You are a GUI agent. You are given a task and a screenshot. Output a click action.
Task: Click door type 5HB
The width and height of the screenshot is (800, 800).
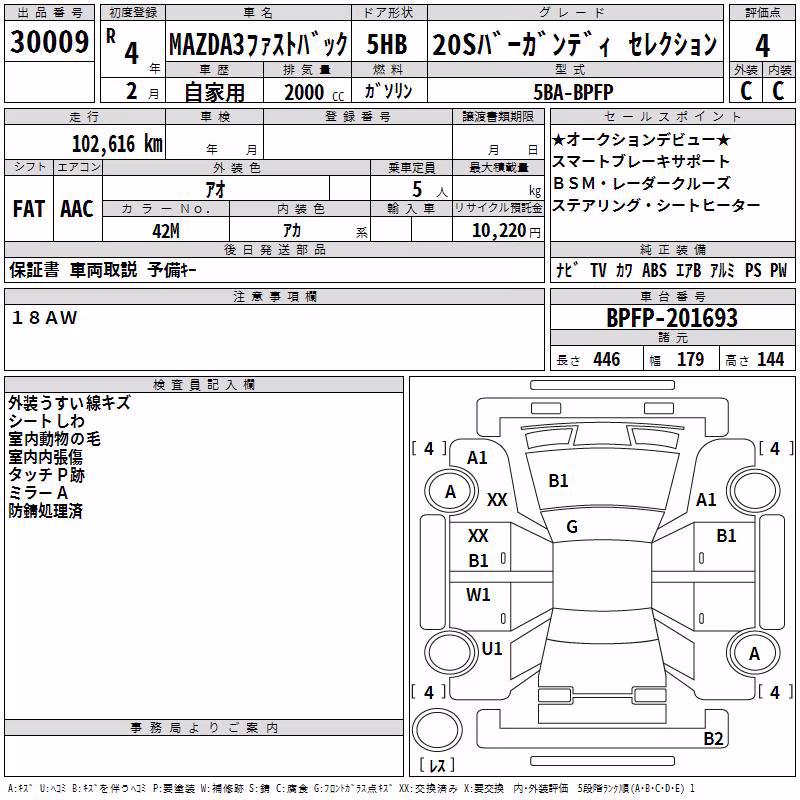click(x=387, y=44)
